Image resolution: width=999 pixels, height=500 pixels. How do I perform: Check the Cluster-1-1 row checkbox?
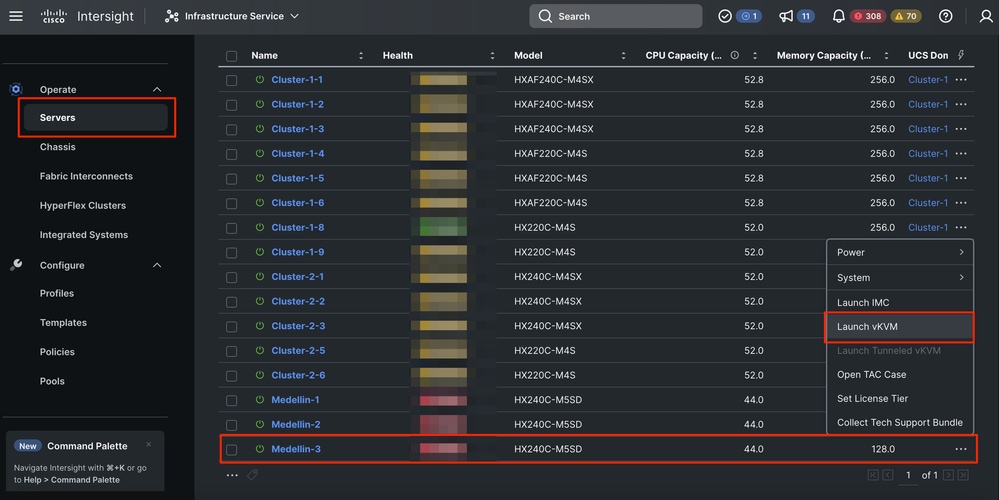pos(231,80)
